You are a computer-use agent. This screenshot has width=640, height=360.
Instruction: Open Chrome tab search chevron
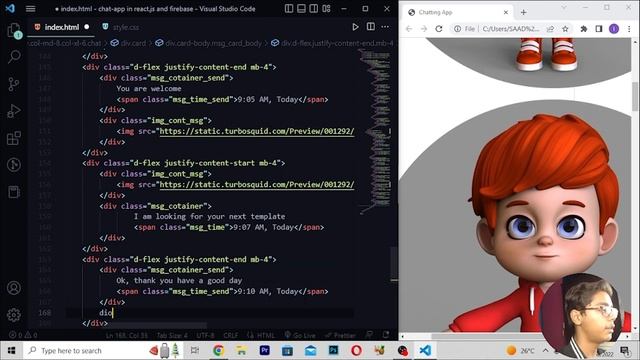tap(564, 7)
